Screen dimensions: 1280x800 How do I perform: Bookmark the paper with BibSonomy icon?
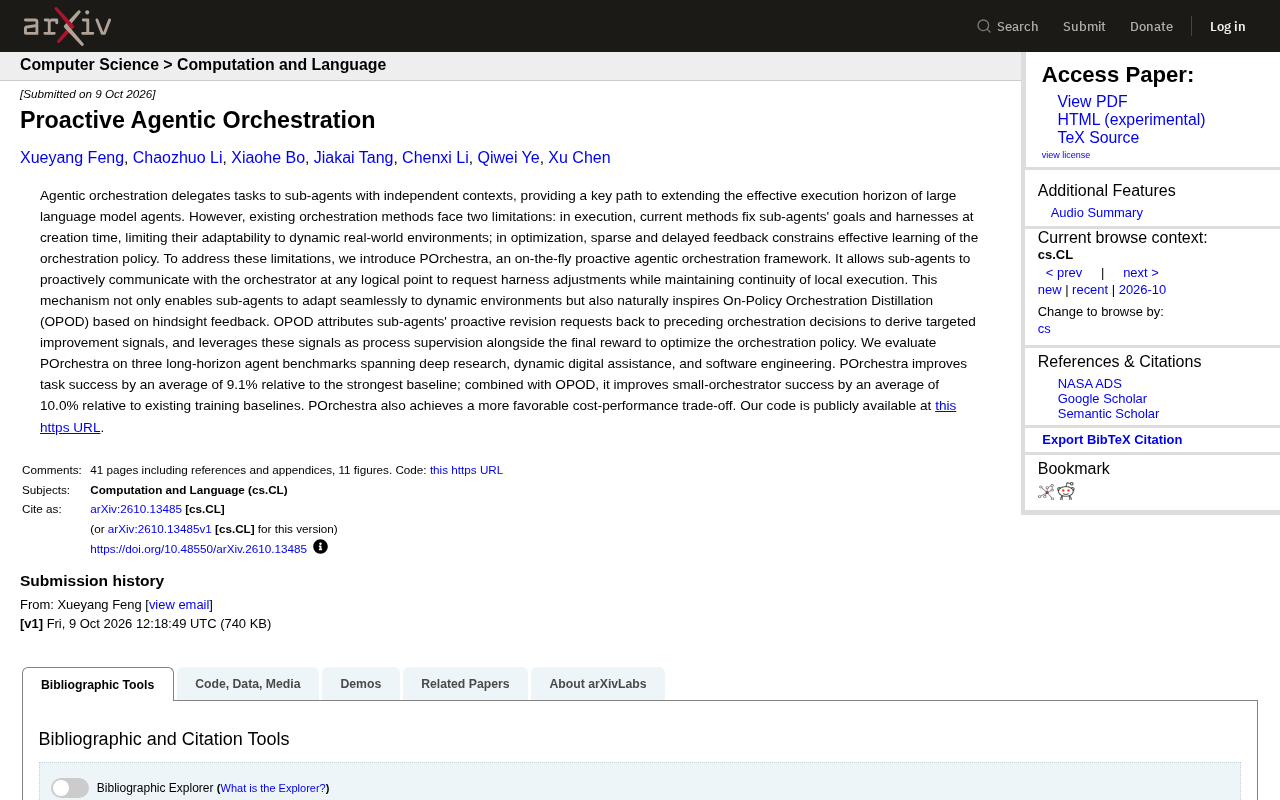tap(1046, 492)
